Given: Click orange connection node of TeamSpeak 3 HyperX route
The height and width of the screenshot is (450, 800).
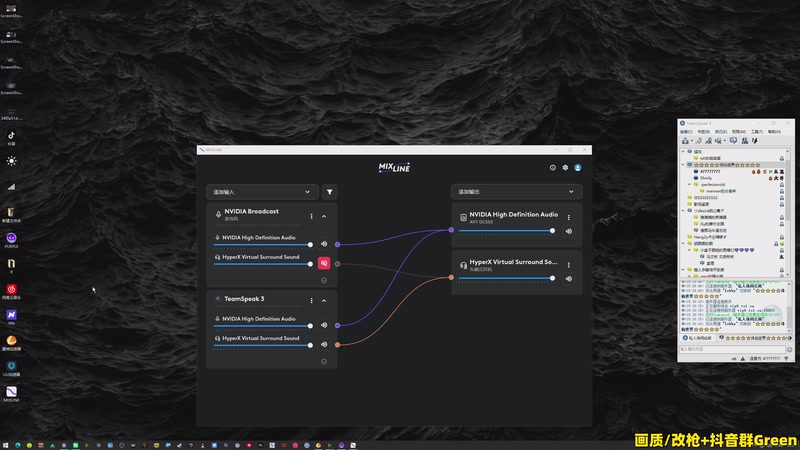Looking at the screenshot, I should coord(337,345).
